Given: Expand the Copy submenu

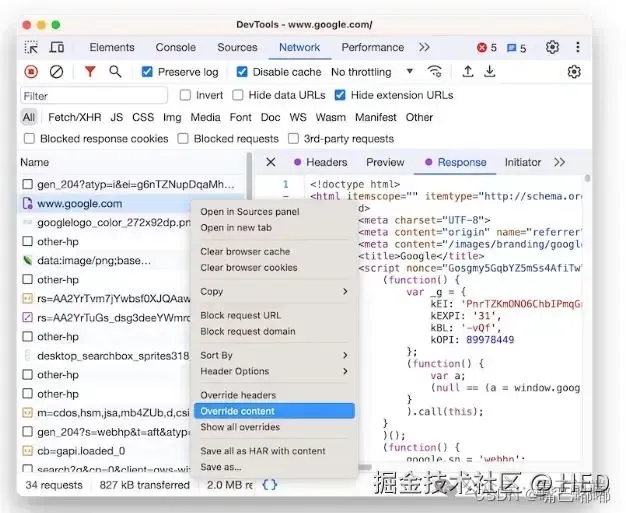Looking at the screenshot, I should (274, 291).
